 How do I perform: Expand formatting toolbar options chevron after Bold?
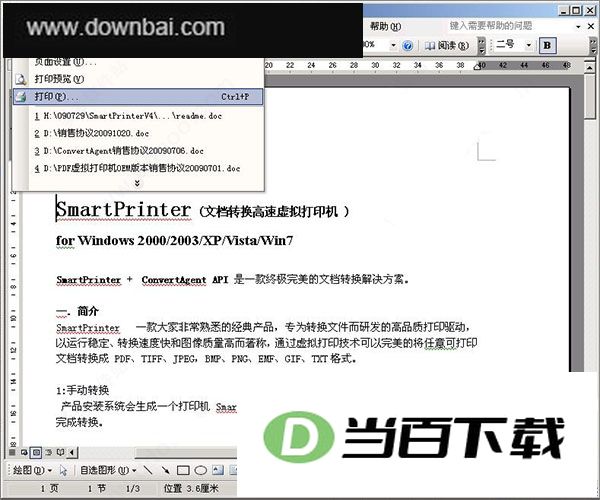[593, 46]
